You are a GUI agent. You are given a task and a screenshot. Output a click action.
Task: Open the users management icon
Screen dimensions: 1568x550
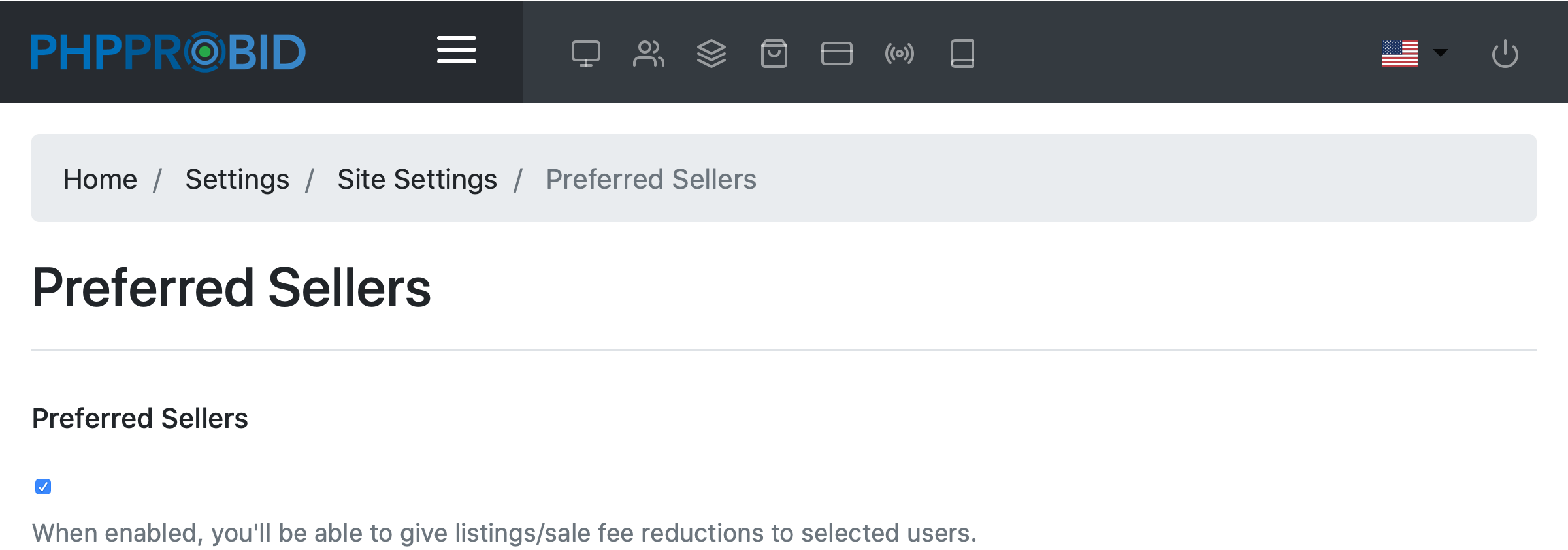(648, 54)
